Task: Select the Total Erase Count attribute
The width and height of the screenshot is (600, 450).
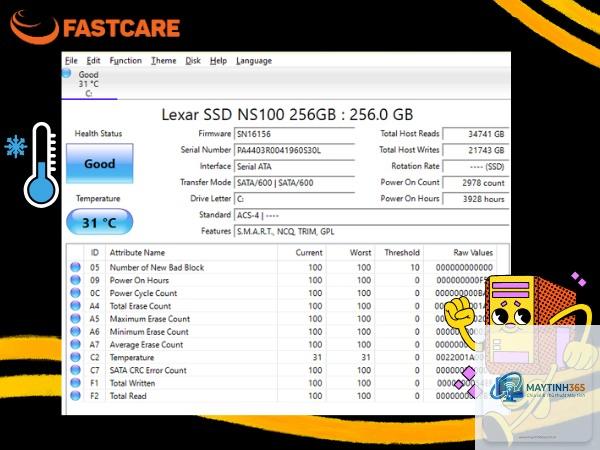Action: (x=140, y=306)
